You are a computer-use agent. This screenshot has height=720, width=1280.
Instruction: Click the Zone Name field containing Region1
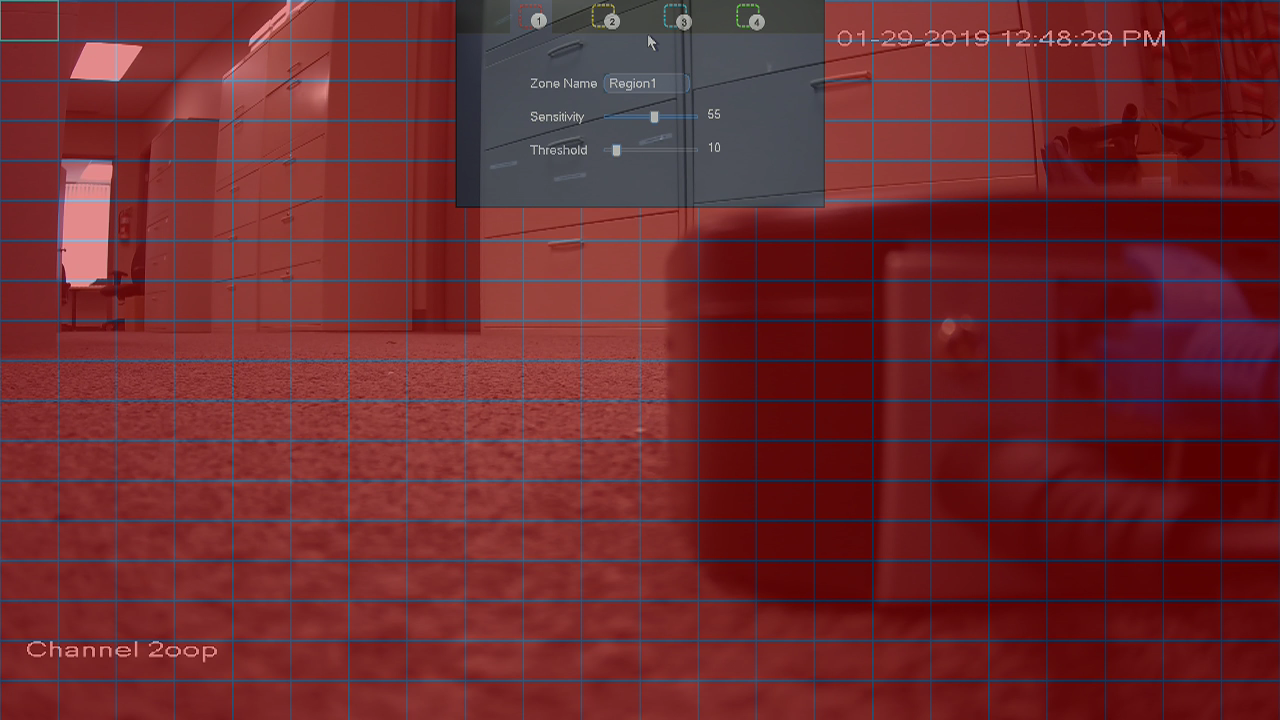[647, 84]
